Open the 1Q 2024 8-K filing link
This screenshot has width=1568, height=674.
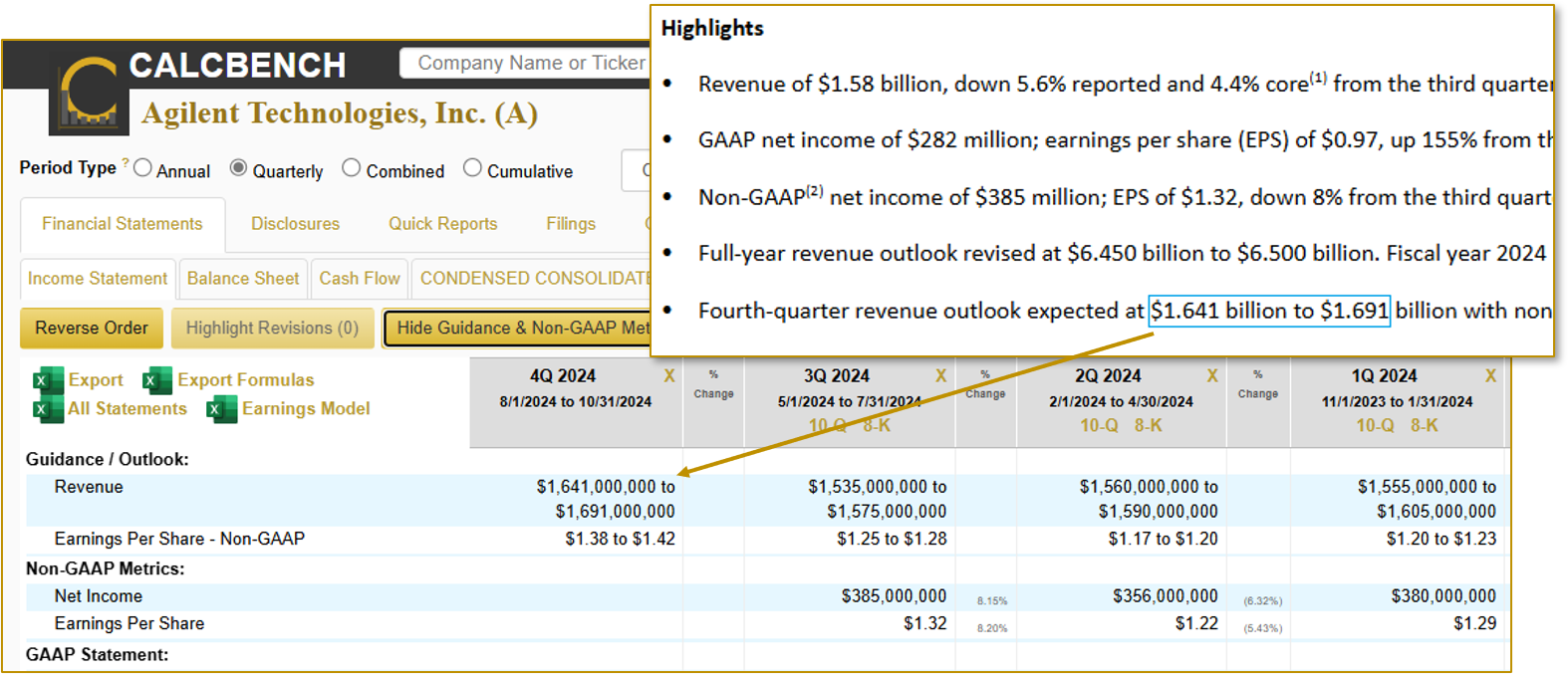[1424, 426]
